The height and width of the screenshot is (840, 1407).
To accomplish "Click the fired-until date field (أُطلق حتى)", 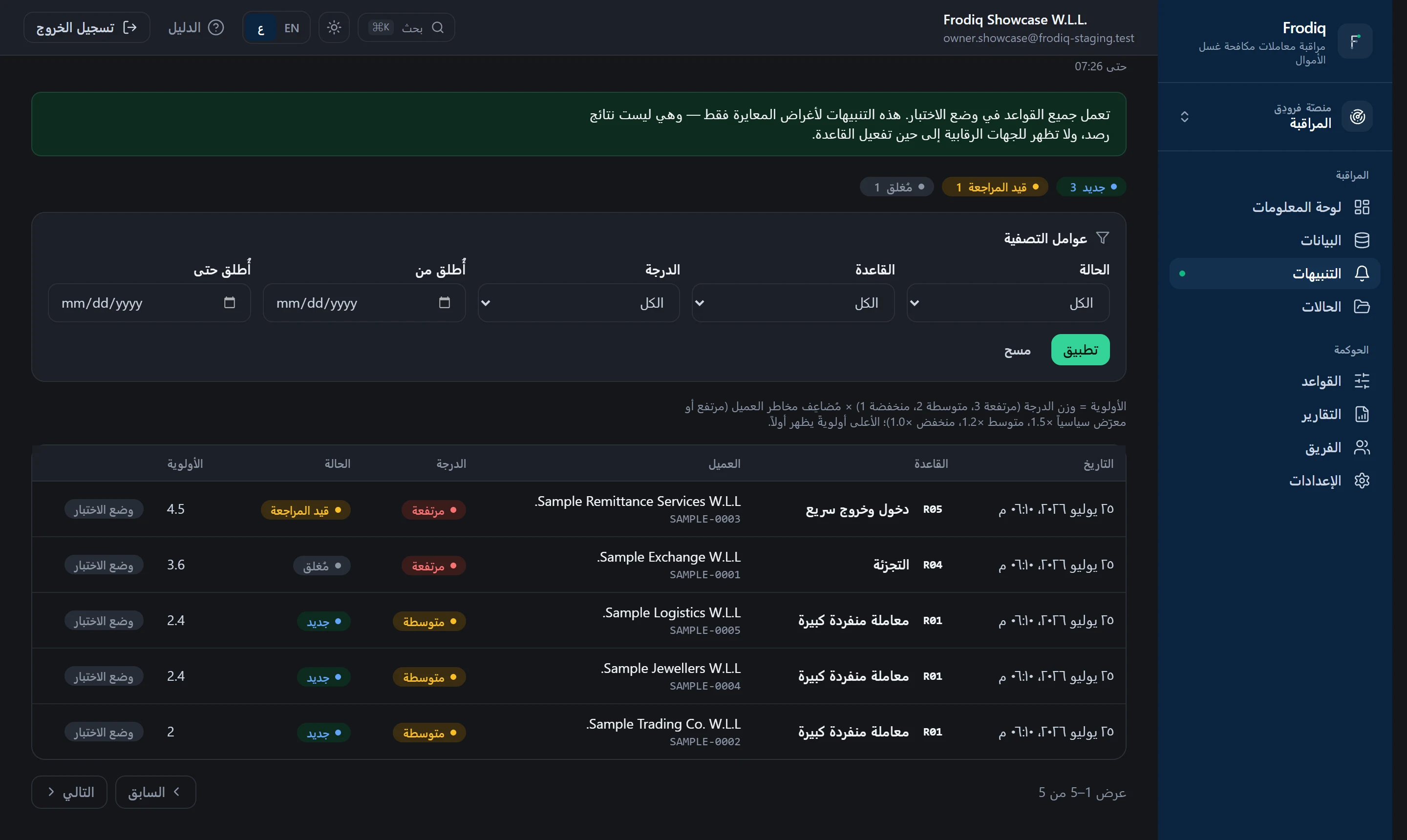I will click(149, 303).
